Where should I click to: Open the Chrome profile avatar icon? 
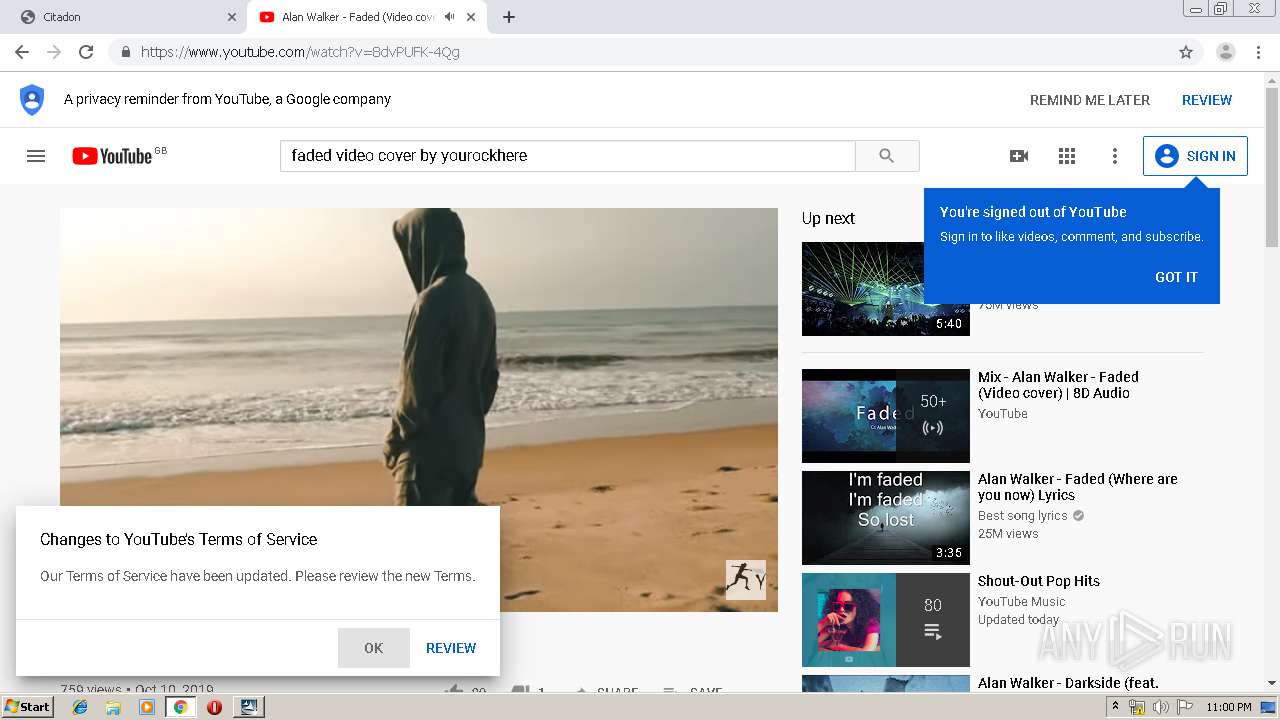[x=1226, y=52]
